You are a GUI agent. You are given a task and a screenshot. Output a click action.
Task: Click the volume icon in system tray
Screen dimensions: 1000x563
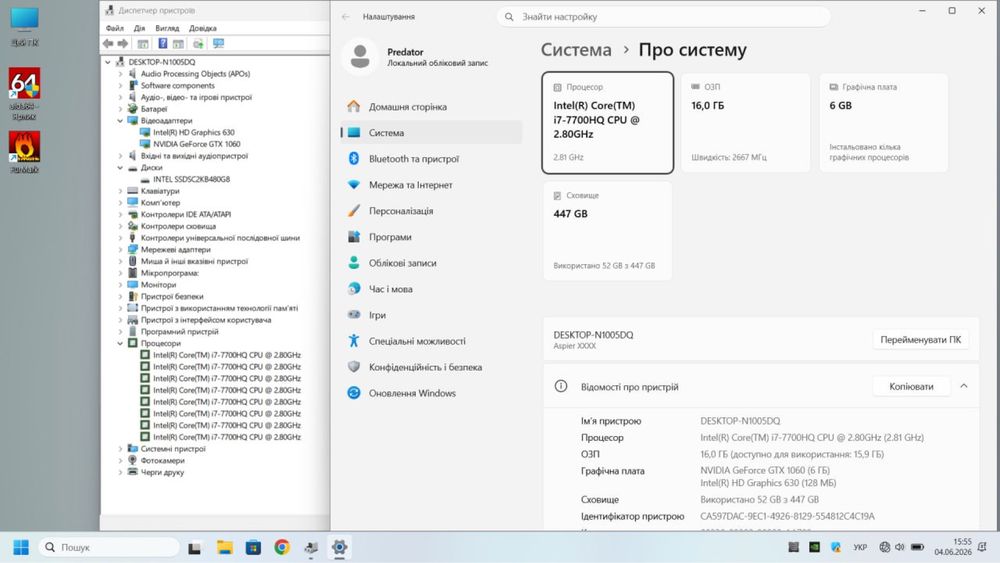pyautogui.click(x=900, y=547)
